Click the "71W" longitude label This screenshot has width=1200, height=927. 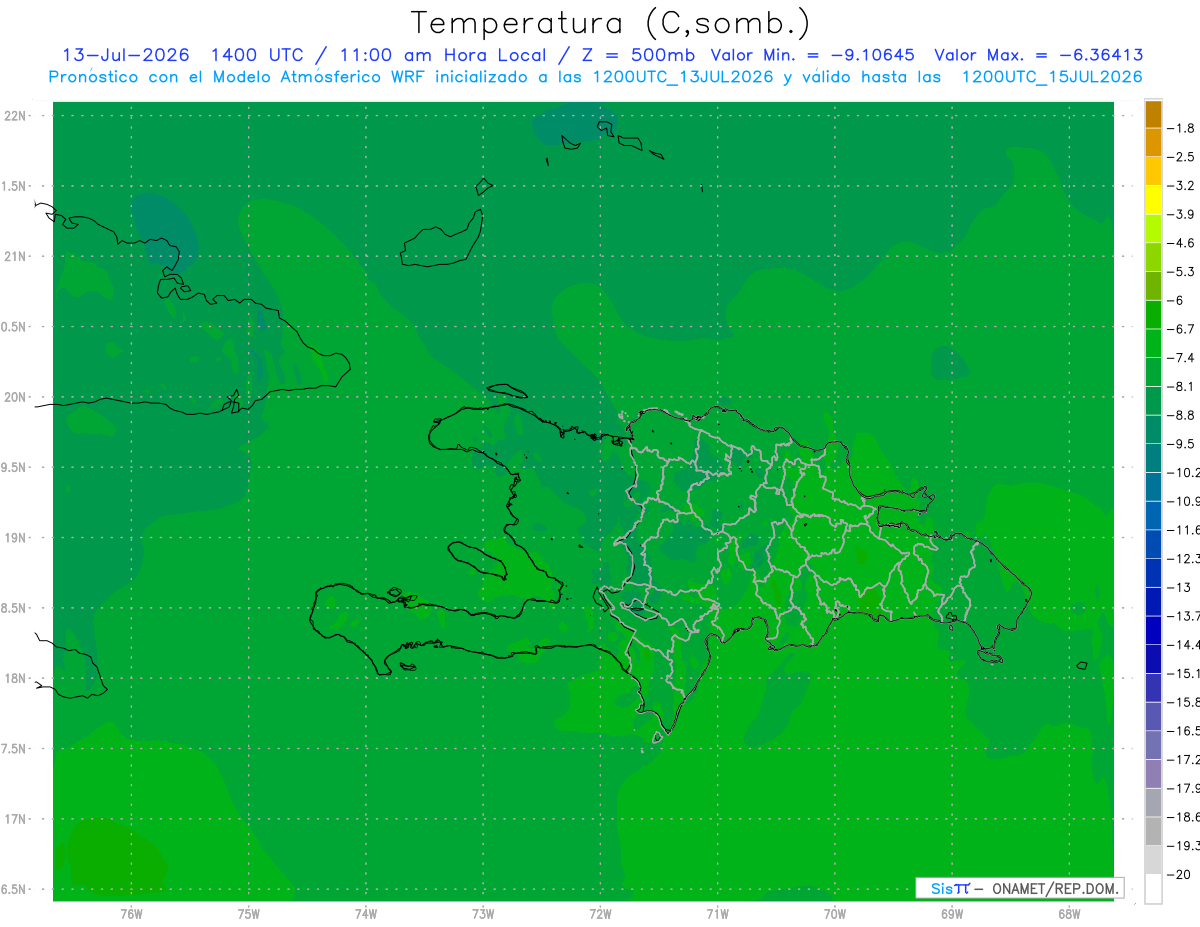point(717,914)
